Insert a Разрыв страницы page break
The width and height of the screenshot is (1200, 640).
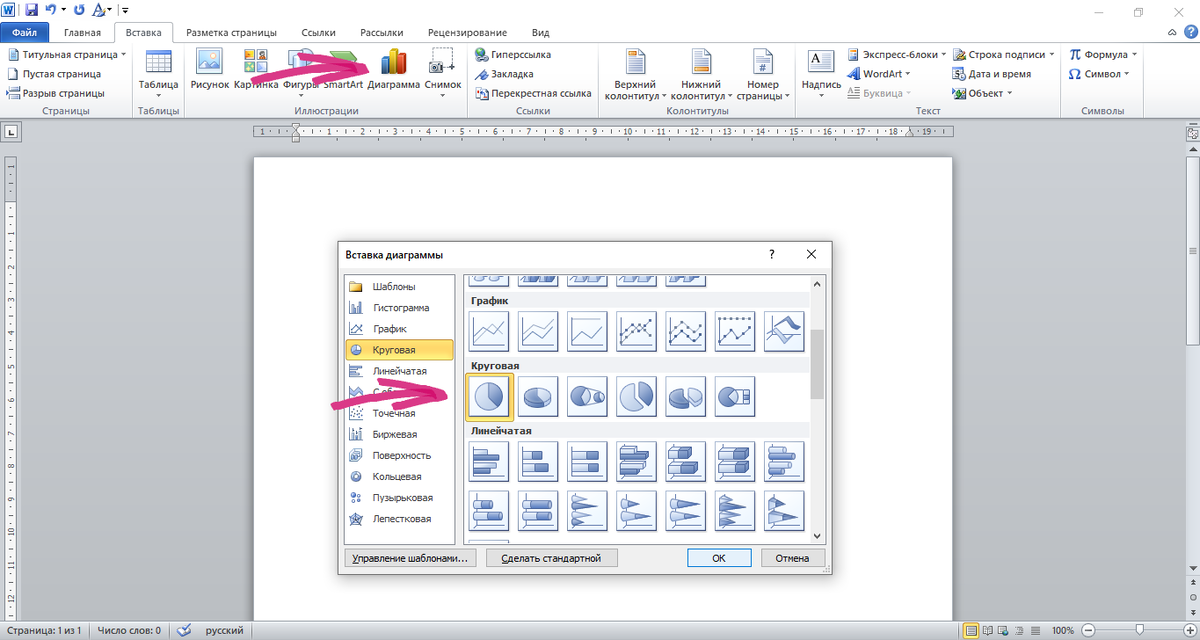tap(54, 93)
